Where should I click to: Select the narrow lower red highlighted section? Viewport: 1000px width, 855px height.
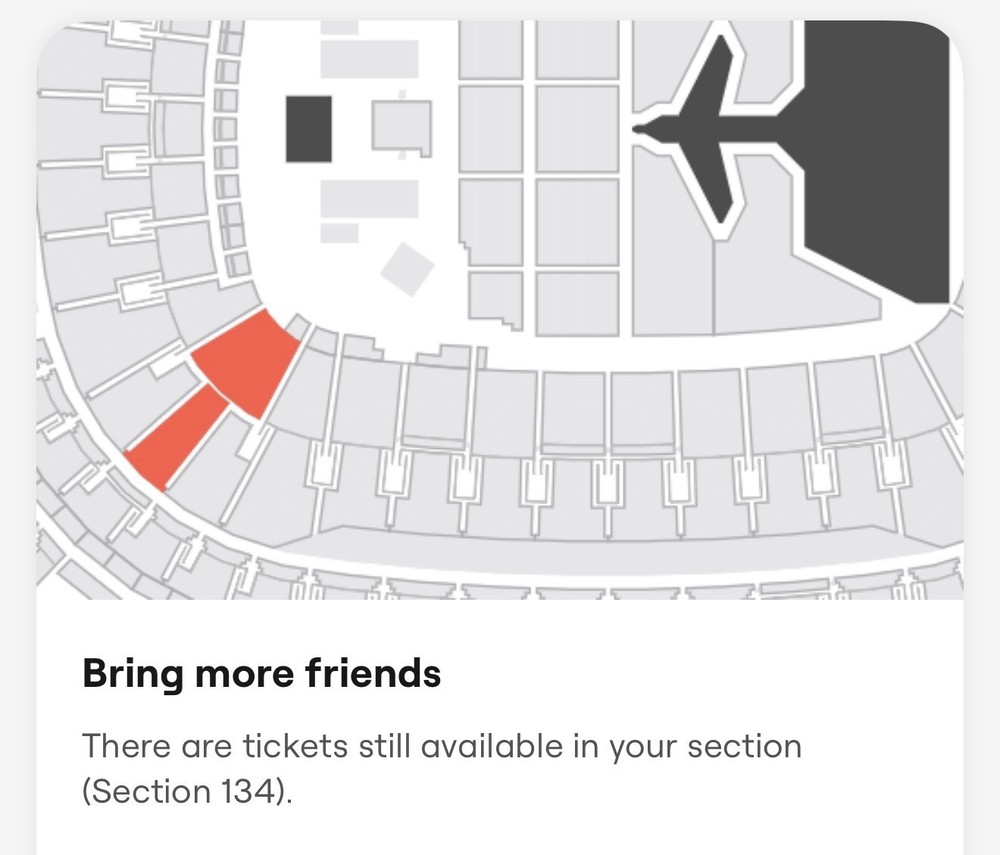coord(177,438)
